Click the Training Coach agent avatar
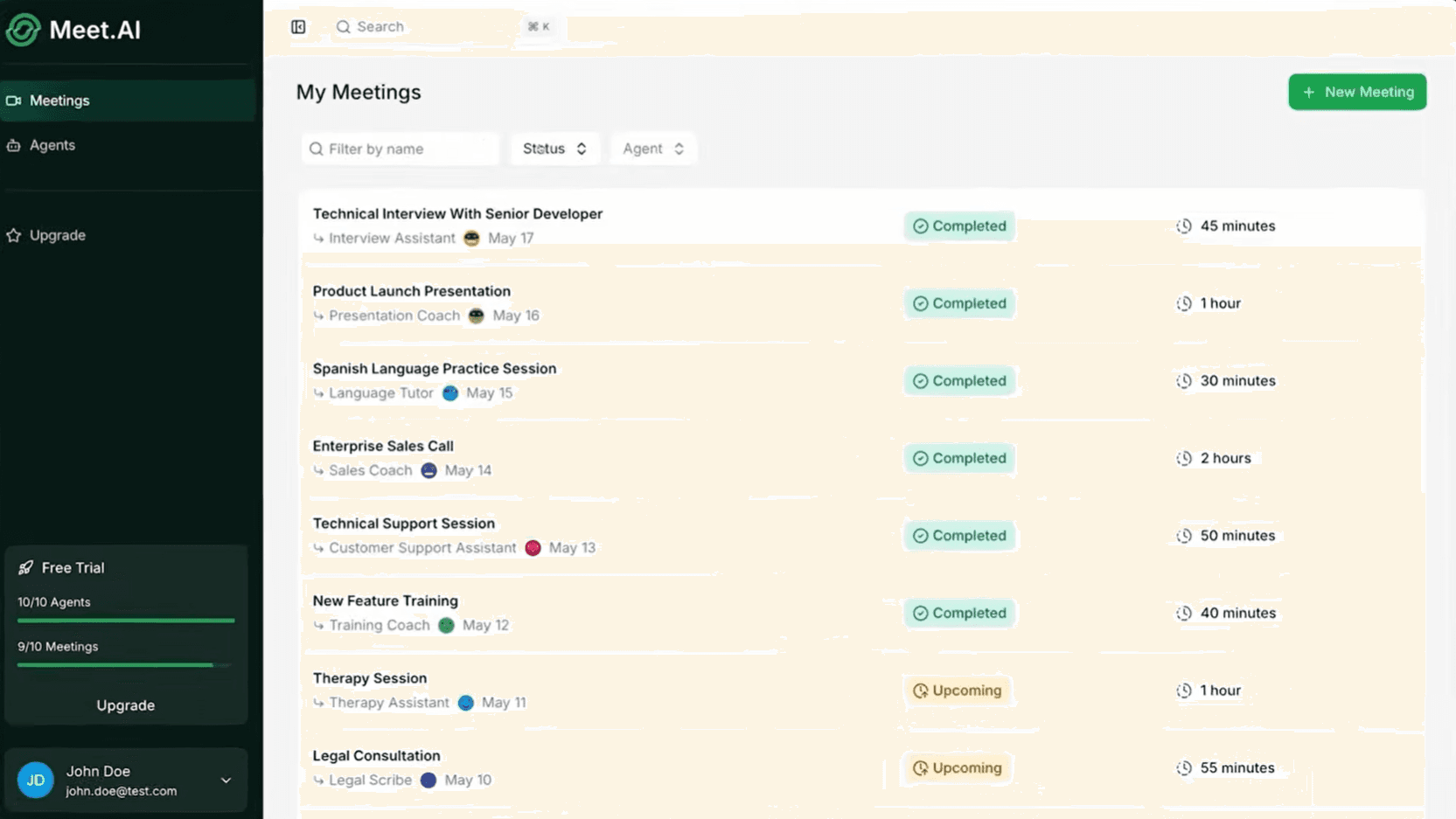Screen dimensions: 1456x819 pyautogui.click(x=446, y=625)
